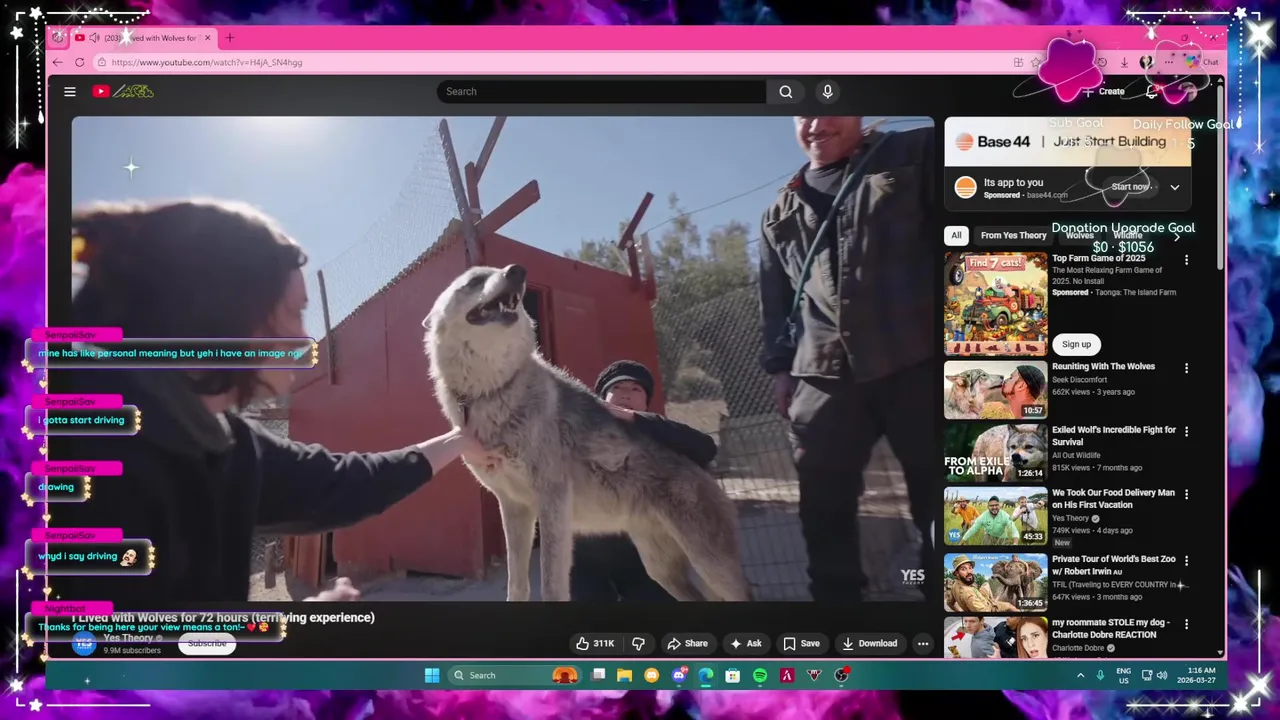Open Spotify from the taskbar
1280x720 pixels.
(760, 675)
